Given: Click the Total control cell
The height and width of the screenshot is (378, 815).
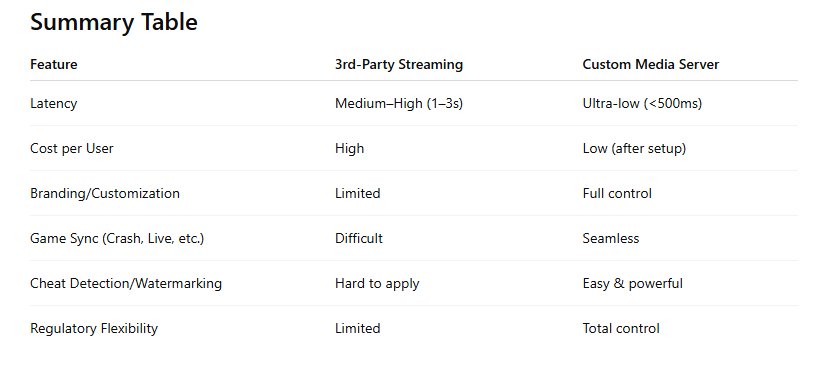Looking at the screenshot, I should click(x=621, y=329).
